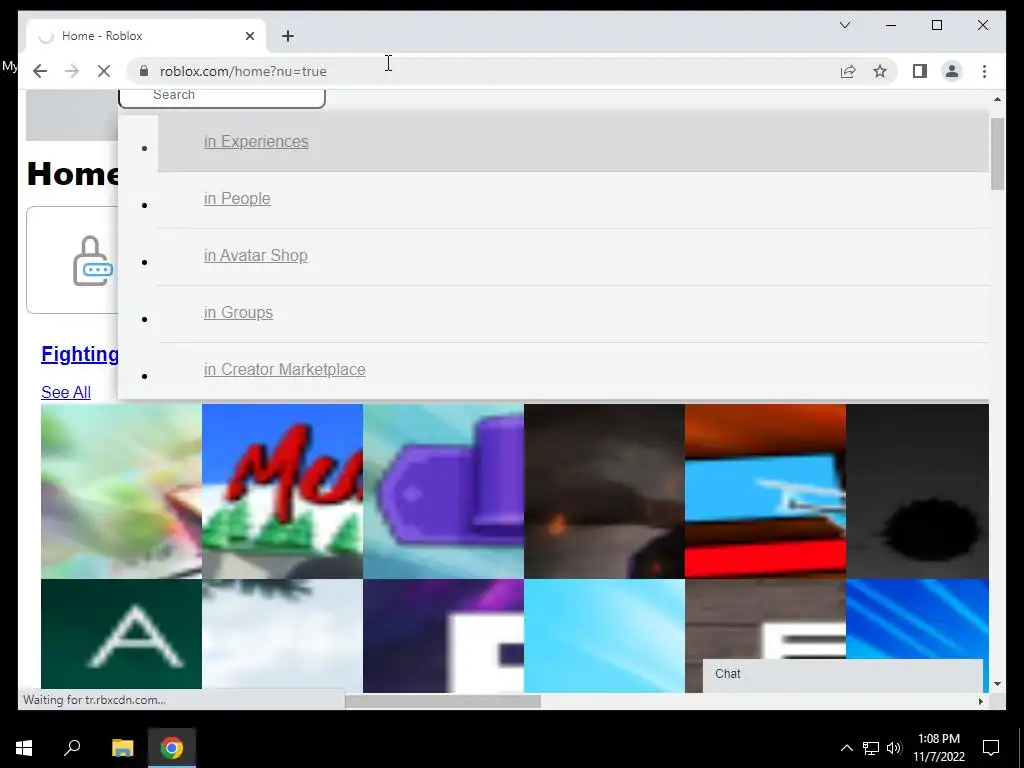Open the Windows Start menu
This screenshot has width=1024, height=768.
click(x=24, y=747)
